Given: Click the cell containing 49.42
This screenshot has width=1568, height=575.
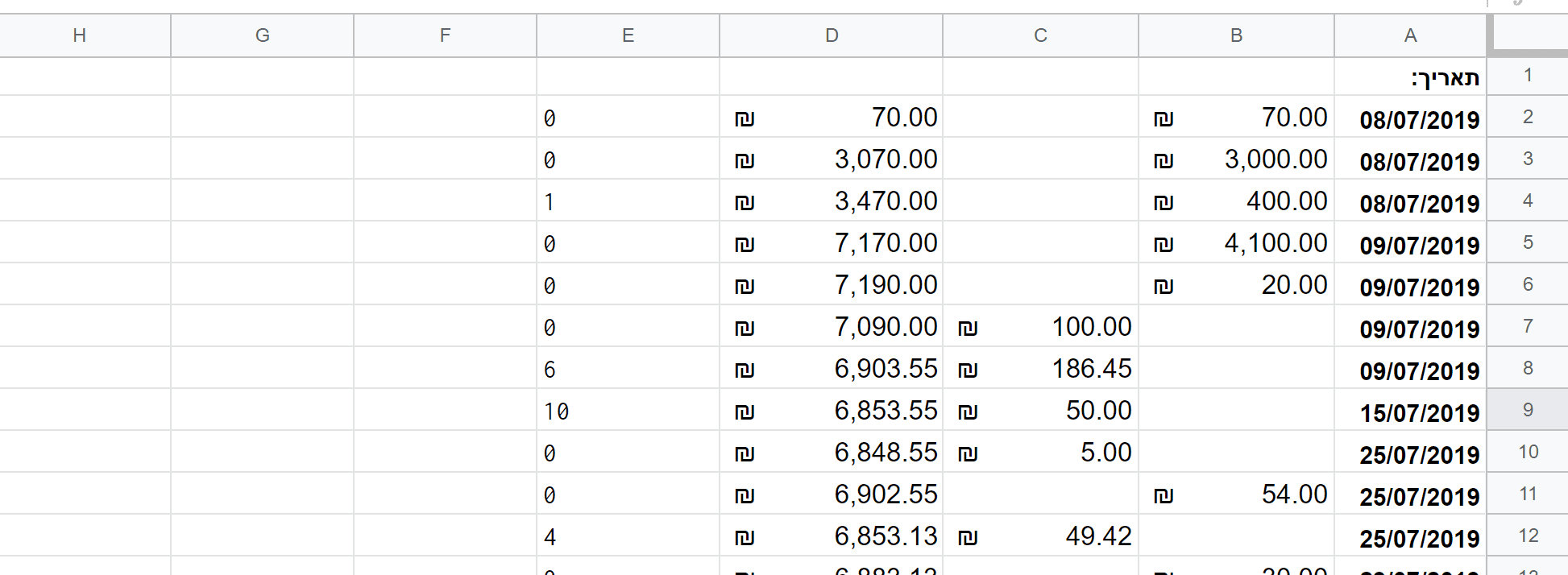Looking at the screenshot, I should coord(1040,536).
